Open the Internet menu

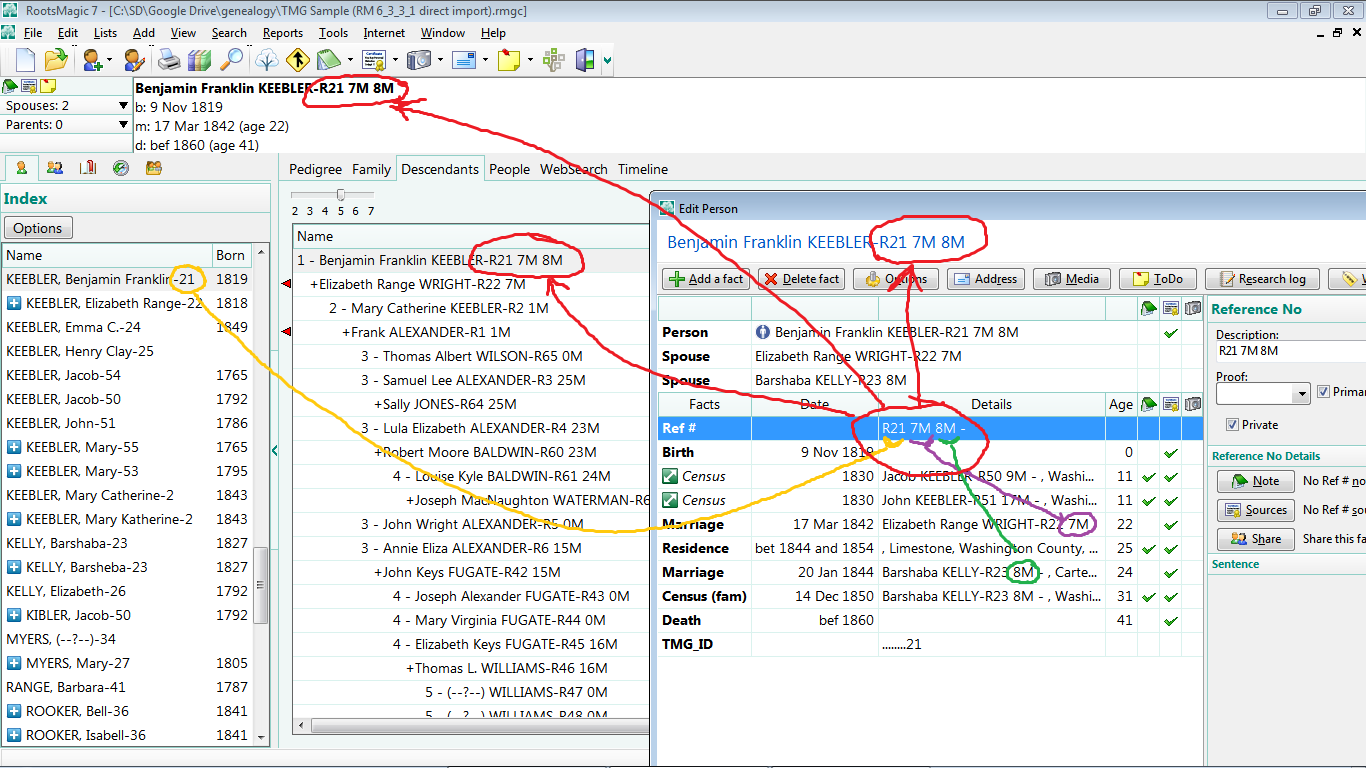384,33
